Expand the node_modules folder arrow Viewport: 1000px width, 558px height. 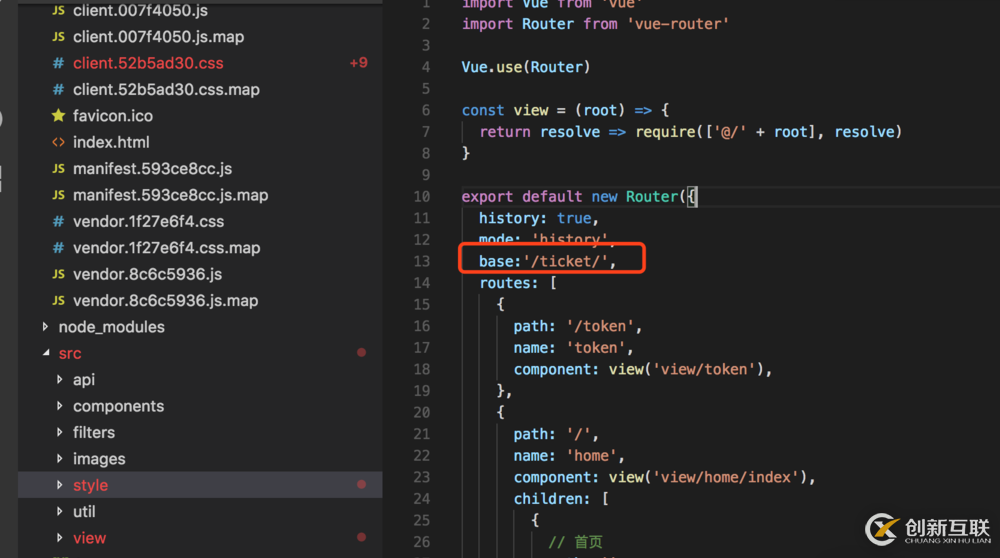pyautogui.click(x=45, y=327)
